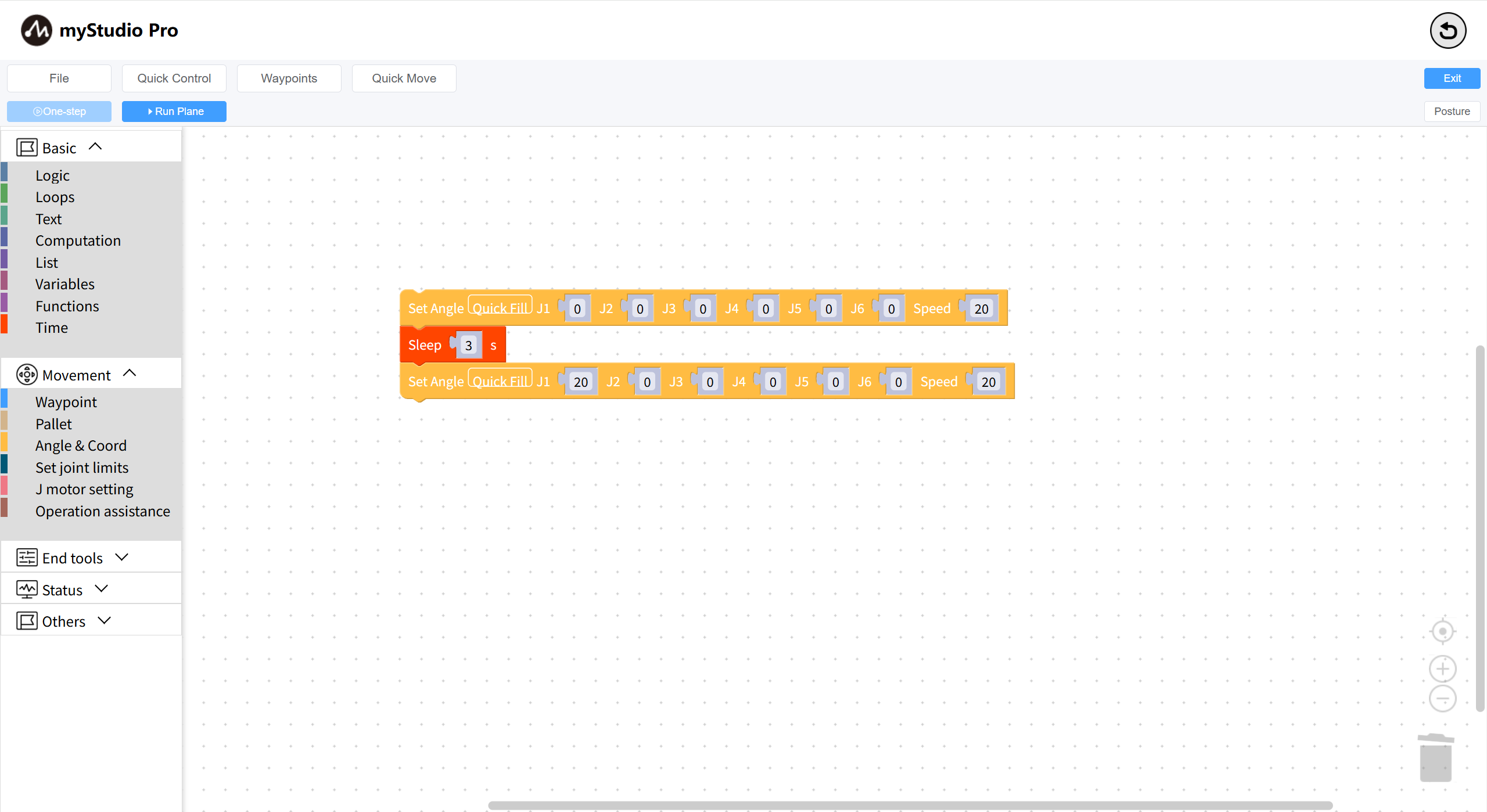Click the End tools sliders icon

[x=27, y=558]
